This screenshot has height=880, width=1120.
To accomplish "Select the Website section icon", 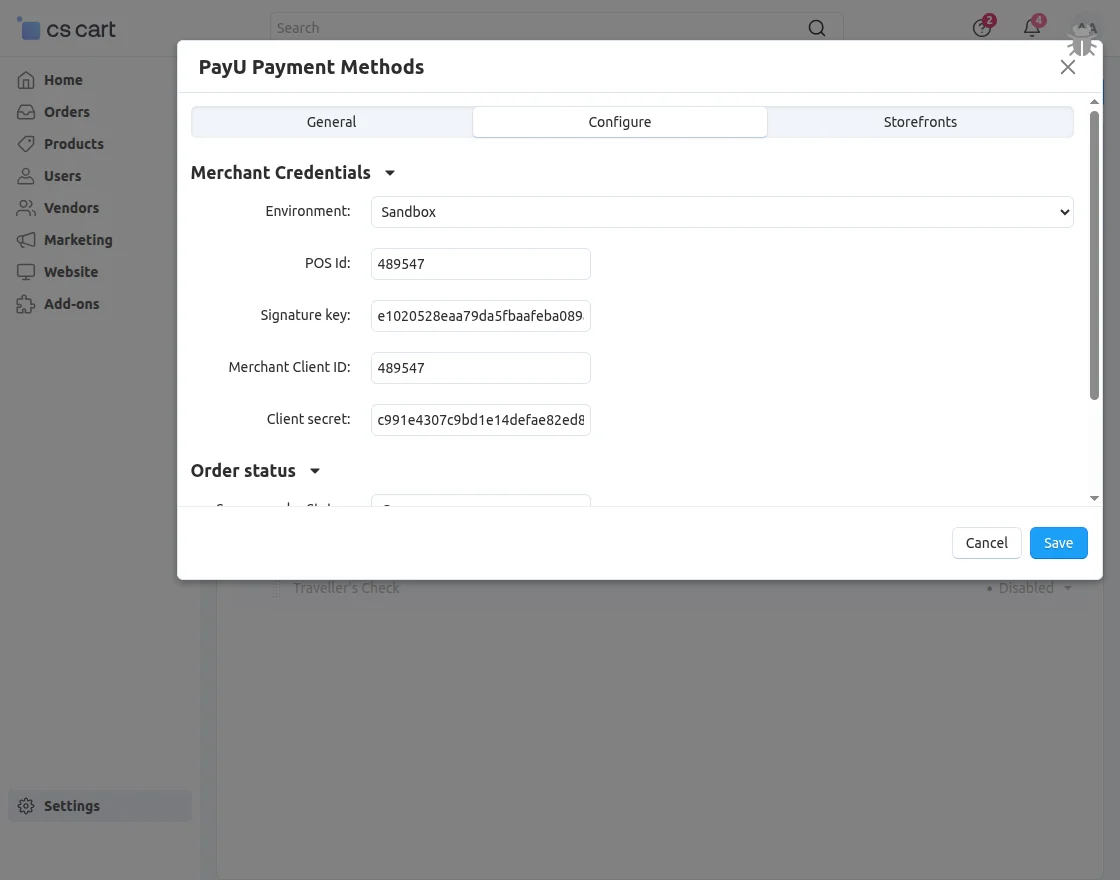I will [x=25, y=271].
